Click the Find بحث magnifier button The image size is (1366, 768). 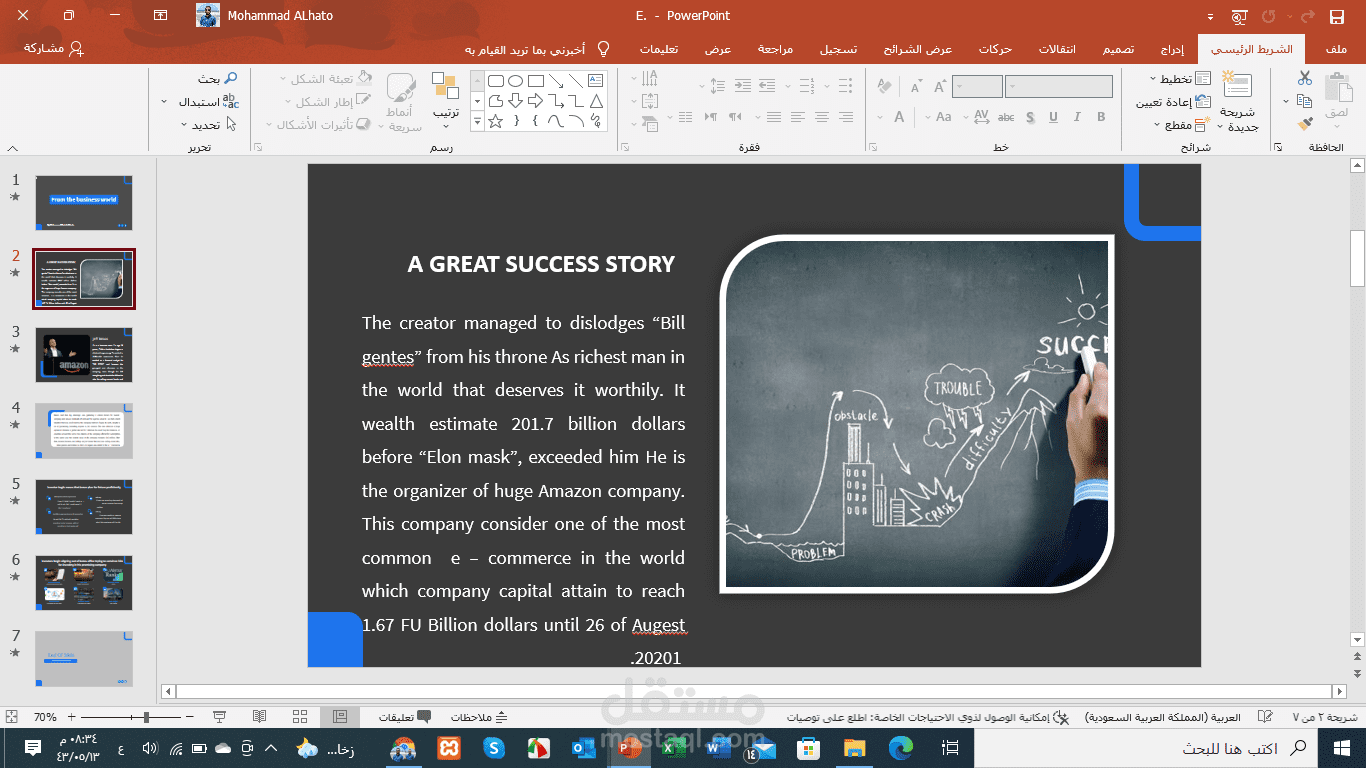pos(217,78)
